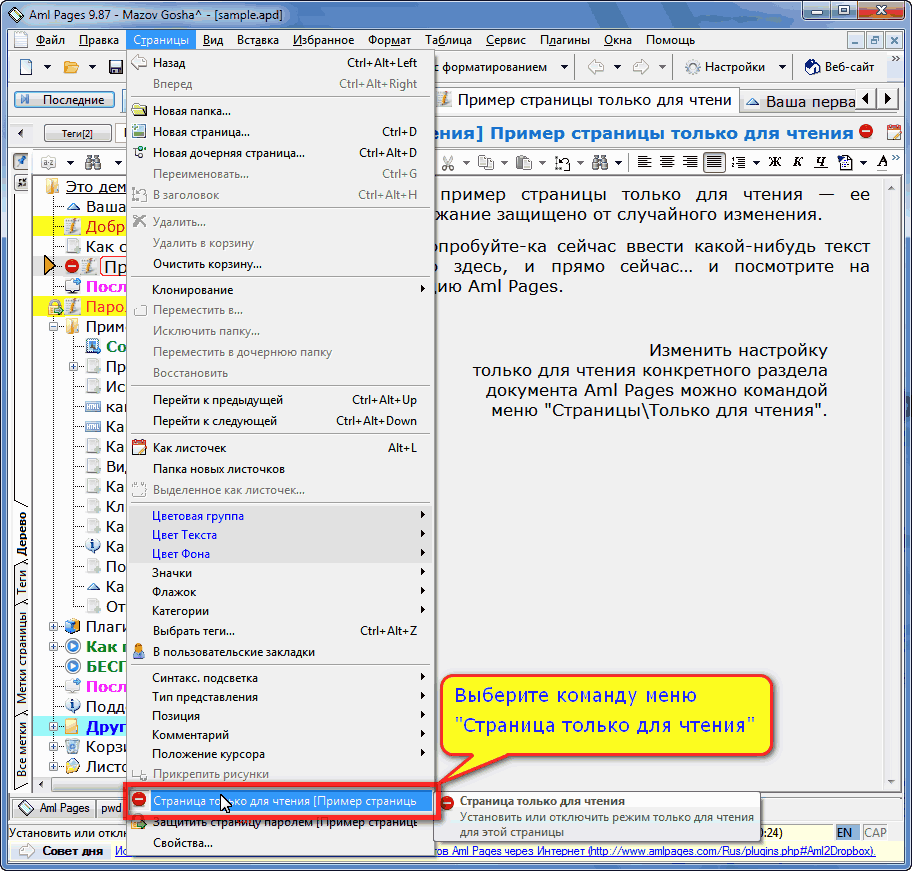Click the Aml Pages bottom document tab
Screen dimensions: 912x871
click(56, 808)
